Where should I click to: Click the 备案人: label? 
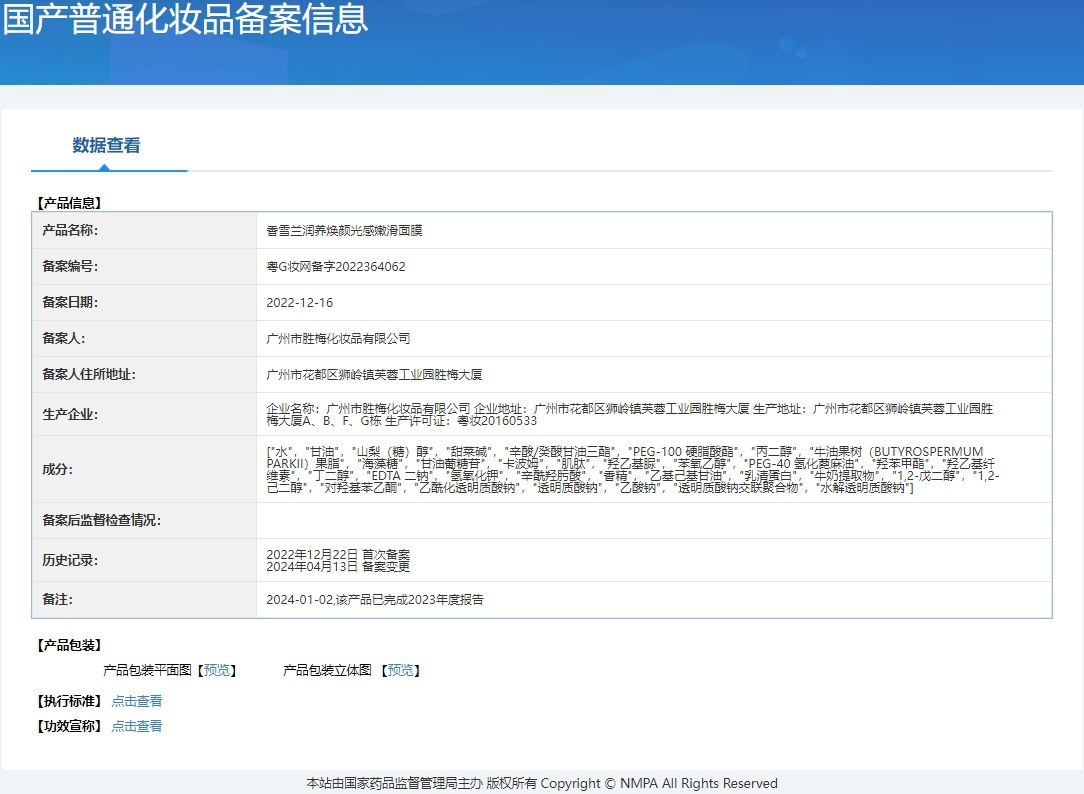point(64,339)
